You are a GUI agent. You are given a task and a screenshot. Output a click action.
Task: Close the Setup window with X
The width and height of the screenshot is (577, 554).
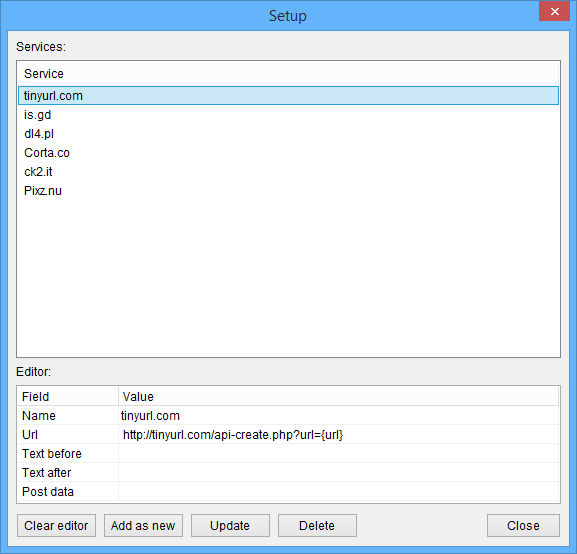pos(555,11)
